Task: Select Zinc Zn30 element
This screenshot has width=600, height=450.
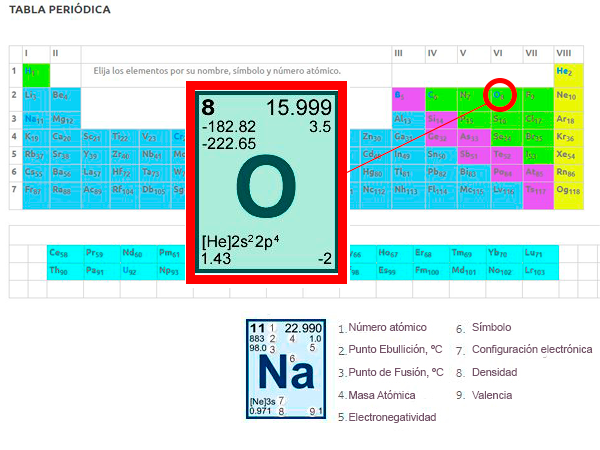Action: (x=376, y=138)
